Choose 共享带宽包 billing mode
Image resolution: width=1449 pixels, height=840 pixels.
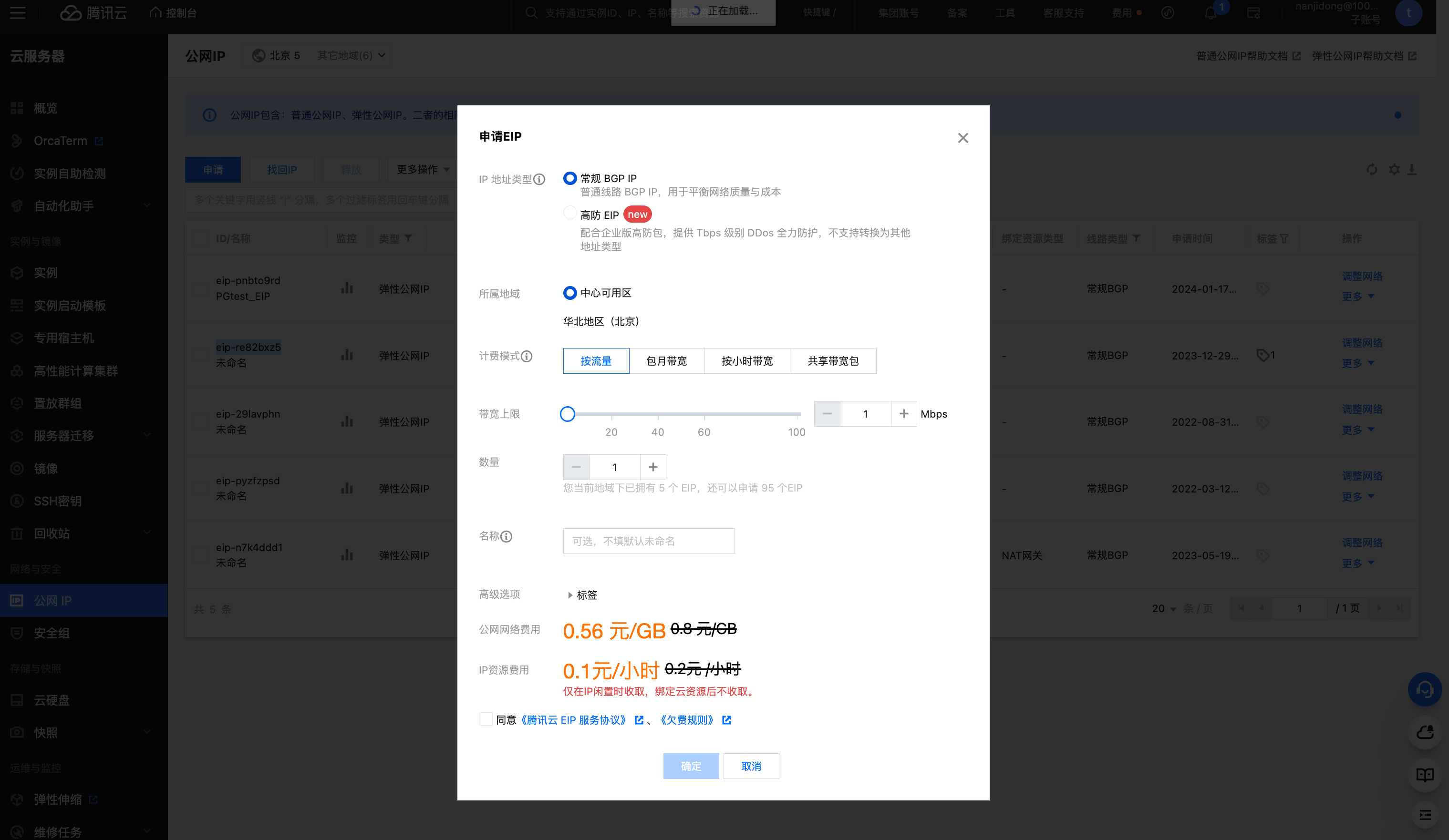pyautogui.click(x=833, y=361)
